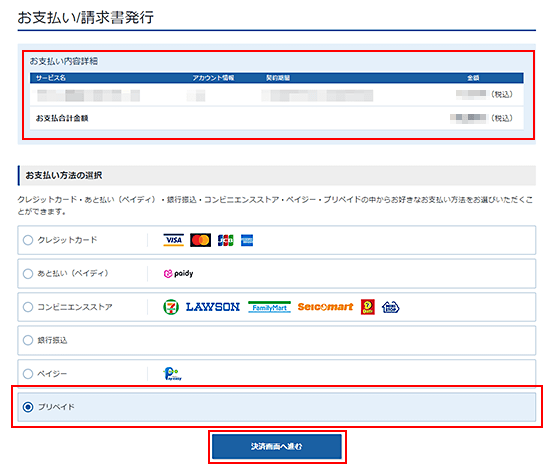
Task: Click the VISA card logo
Action: 173,240
